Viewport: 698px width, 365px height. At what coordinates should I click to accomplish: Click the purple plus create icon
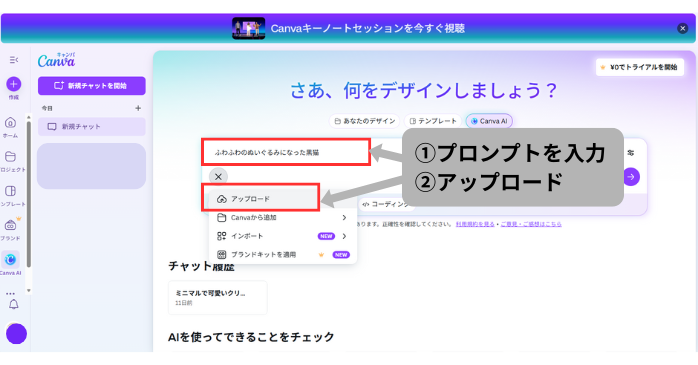[x=13, y=84]
